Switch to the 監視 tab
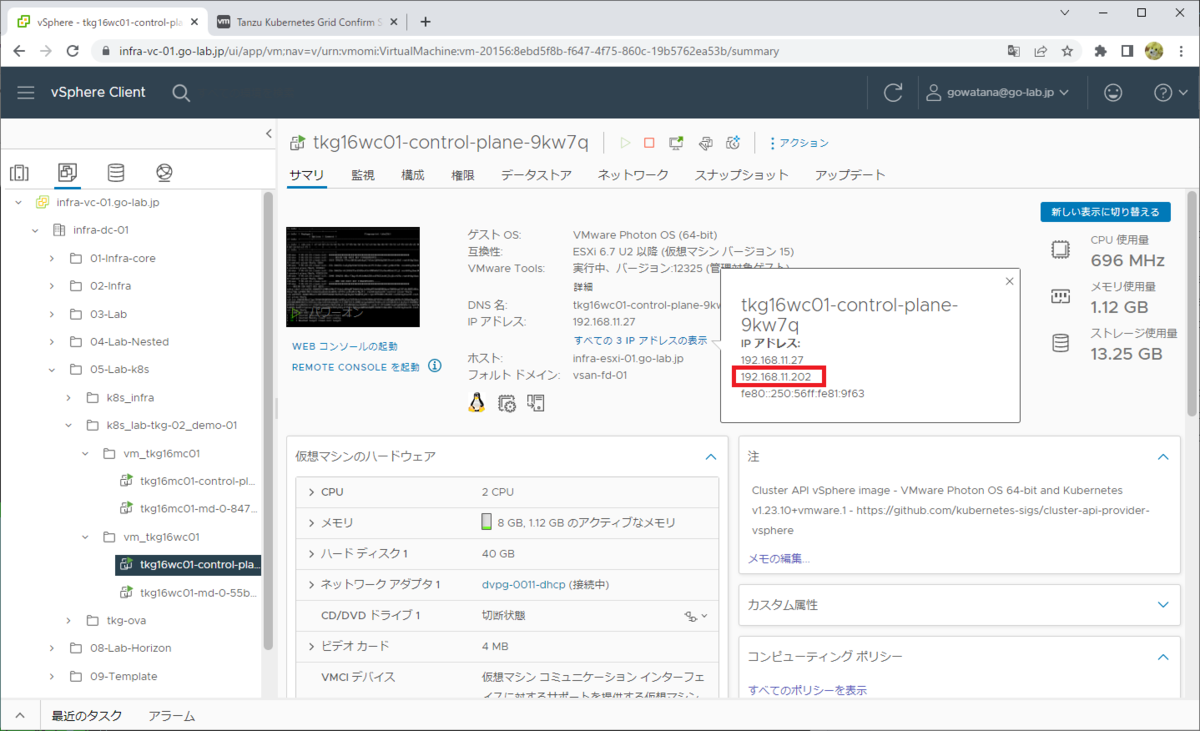 pos(363,175)
